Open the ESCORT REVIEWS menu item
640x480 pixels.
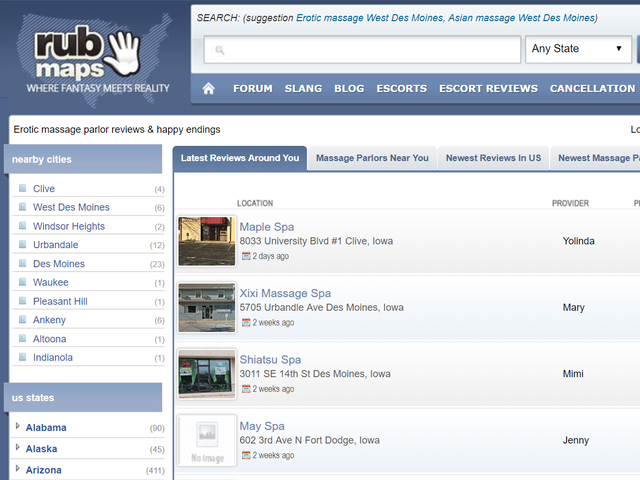488,89
